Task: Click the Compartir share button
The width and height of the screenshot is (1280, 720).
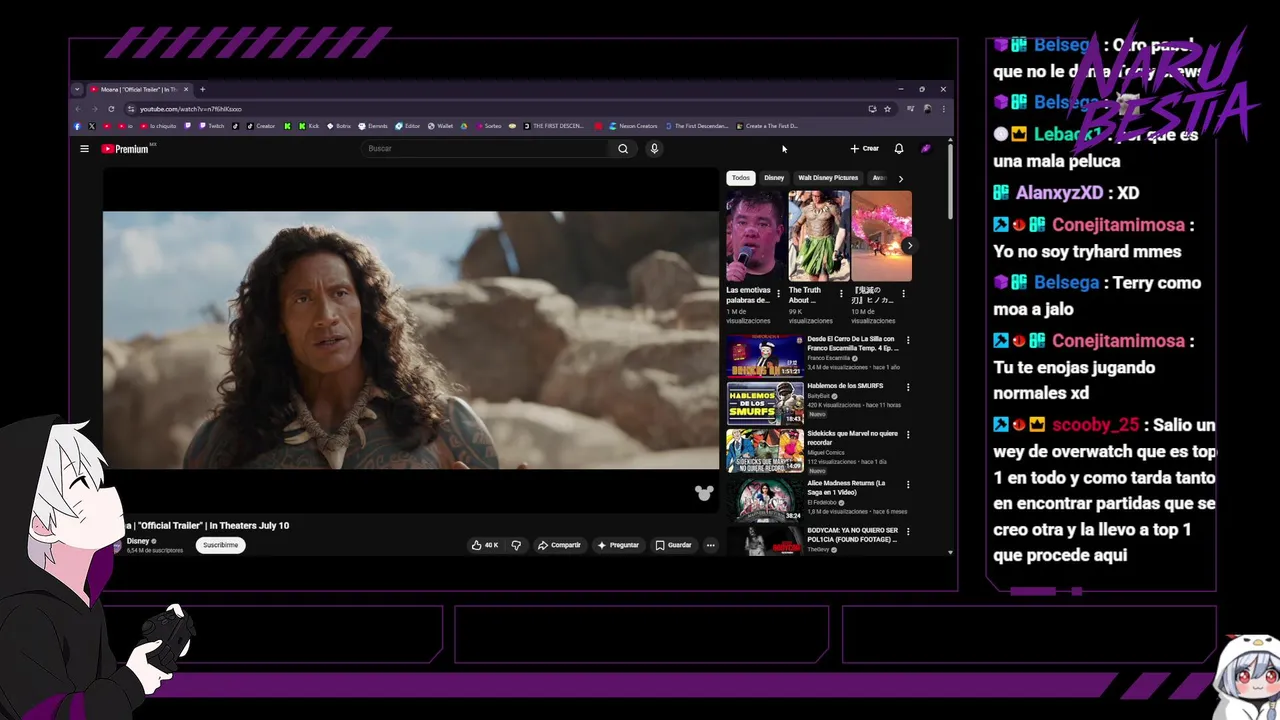Action: (559, 545)
